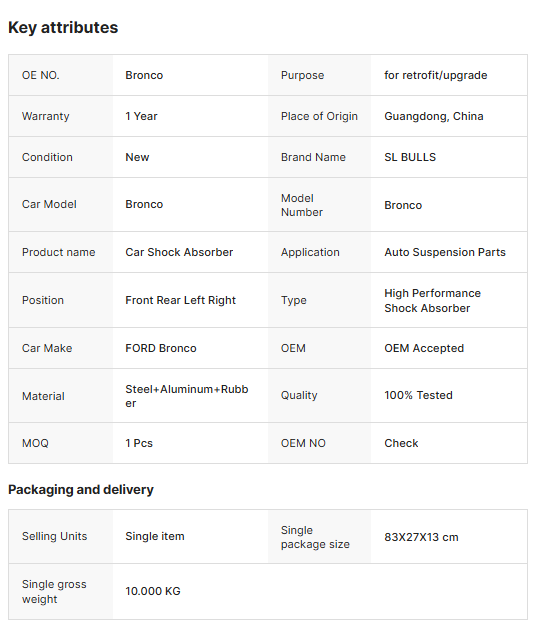Click the Auto Suspension Parts application value
Screen dimensions: 549x636
pos(445,252)
